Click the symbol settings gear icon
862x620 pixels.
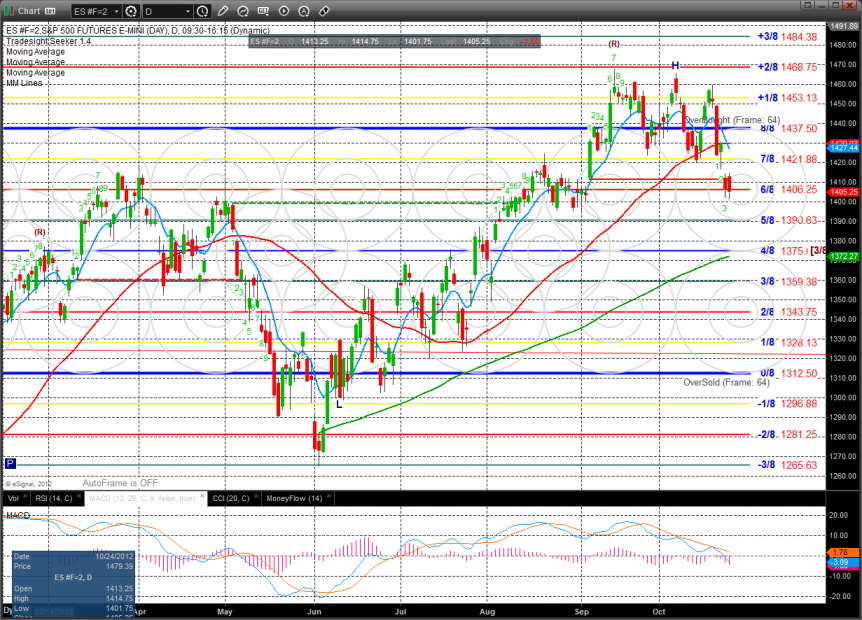(x=129, y=11)
